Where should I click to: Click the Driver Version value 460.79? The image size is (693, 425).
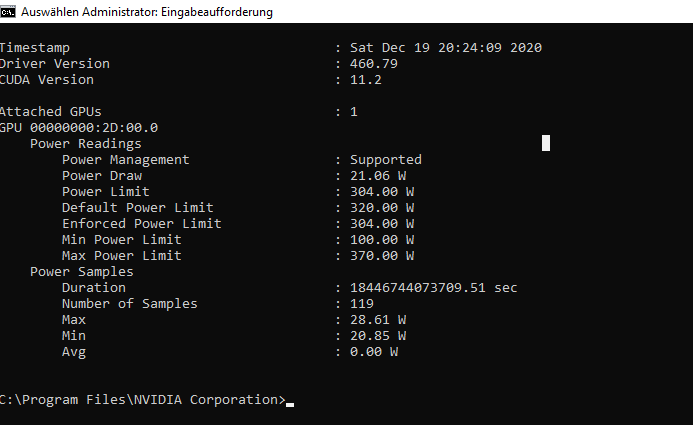click(373, 64)
